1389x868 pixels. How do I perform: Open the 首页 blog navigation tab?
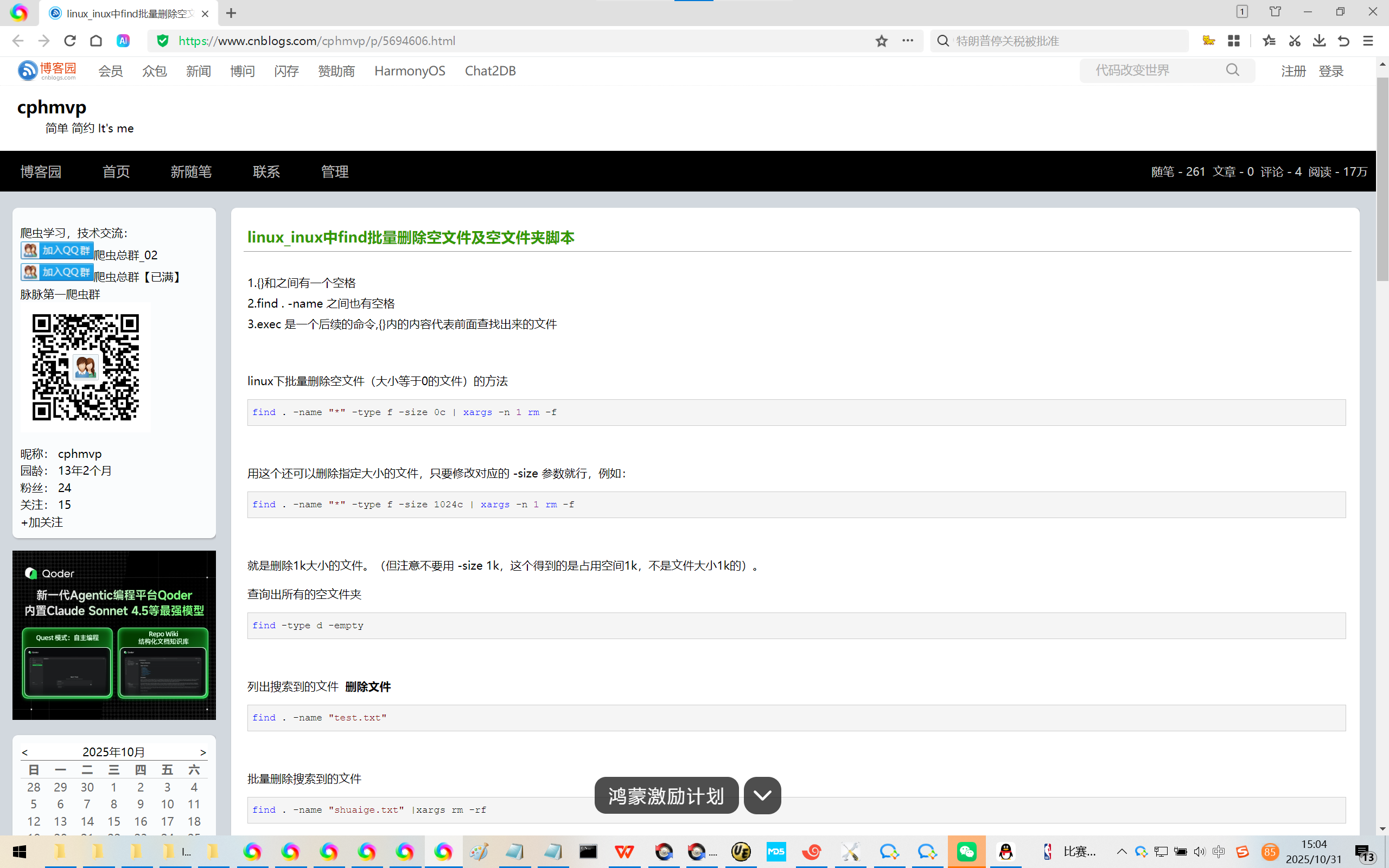point(116,171)
